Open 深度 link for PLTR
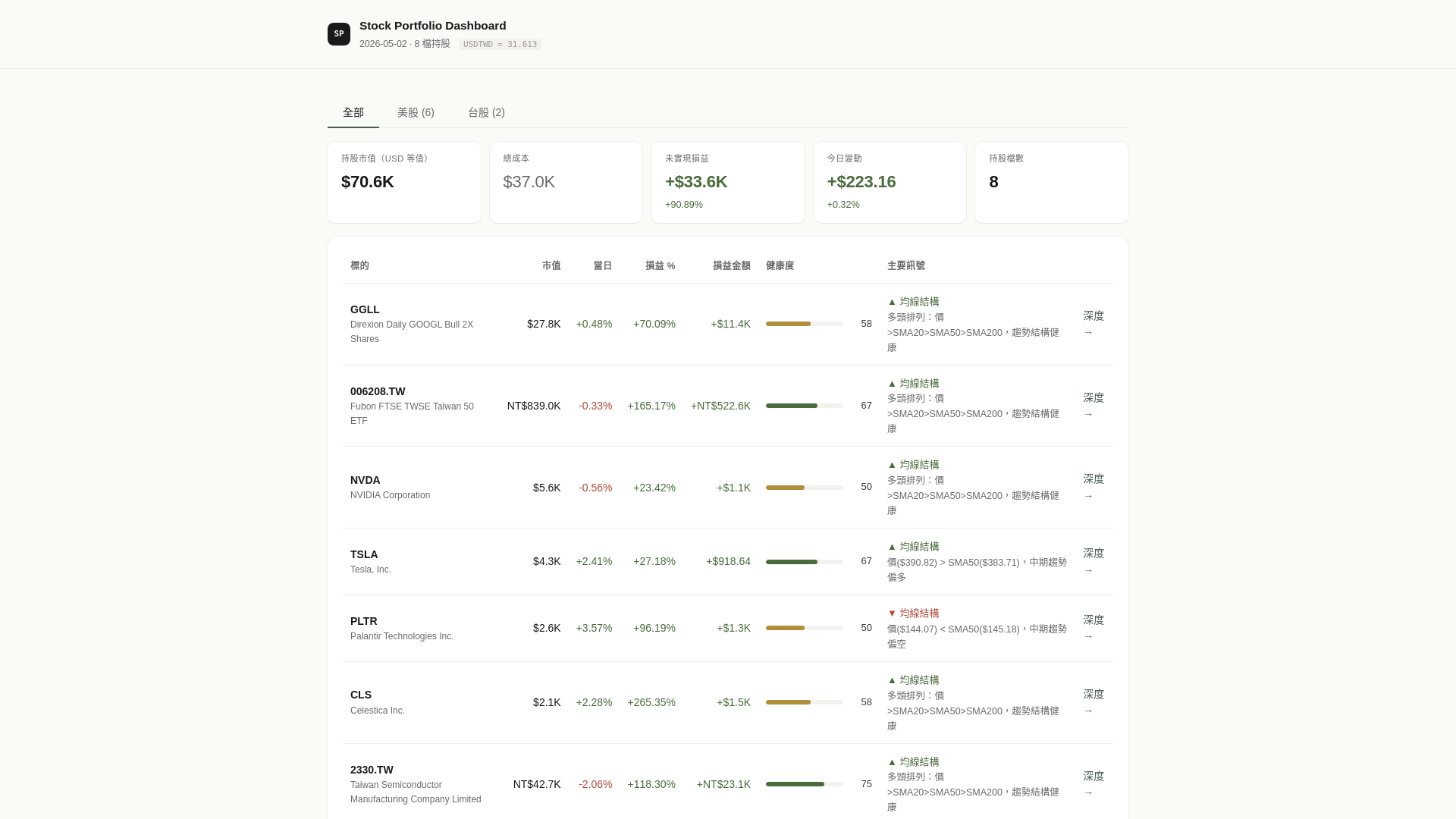Viewport: 1456px width, 819px height. (1094, 628)
